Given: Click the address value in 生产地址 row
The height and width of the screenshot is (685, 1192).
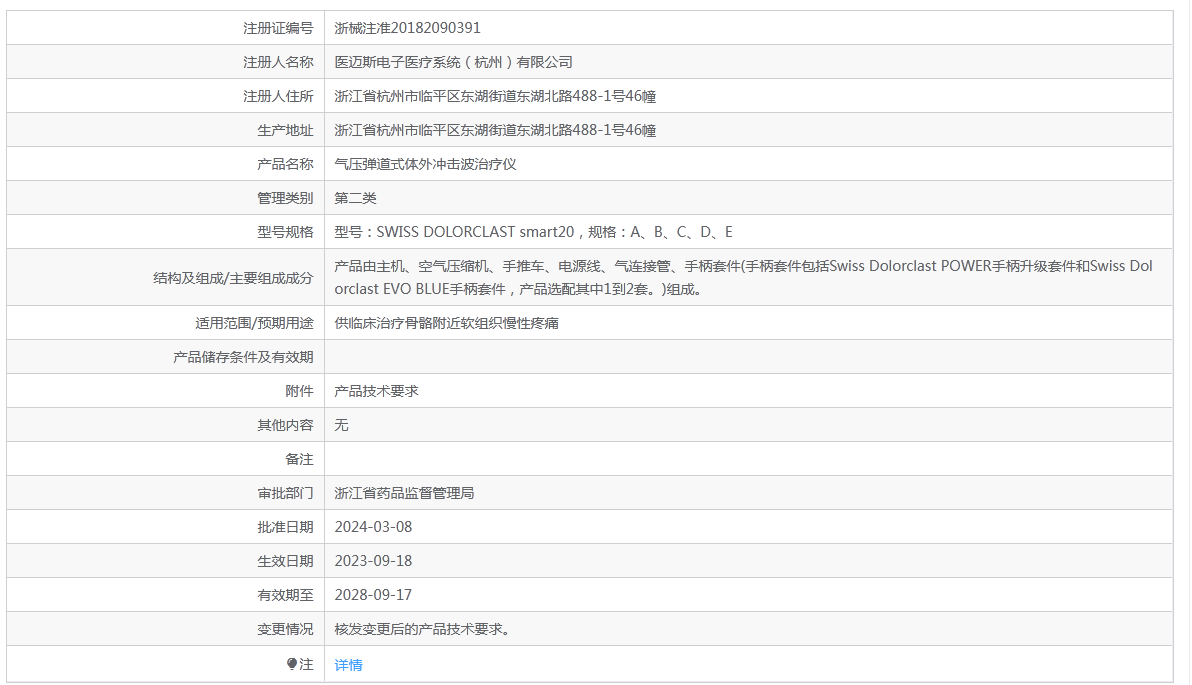Looking at the screenshot, I should (496, 131).
